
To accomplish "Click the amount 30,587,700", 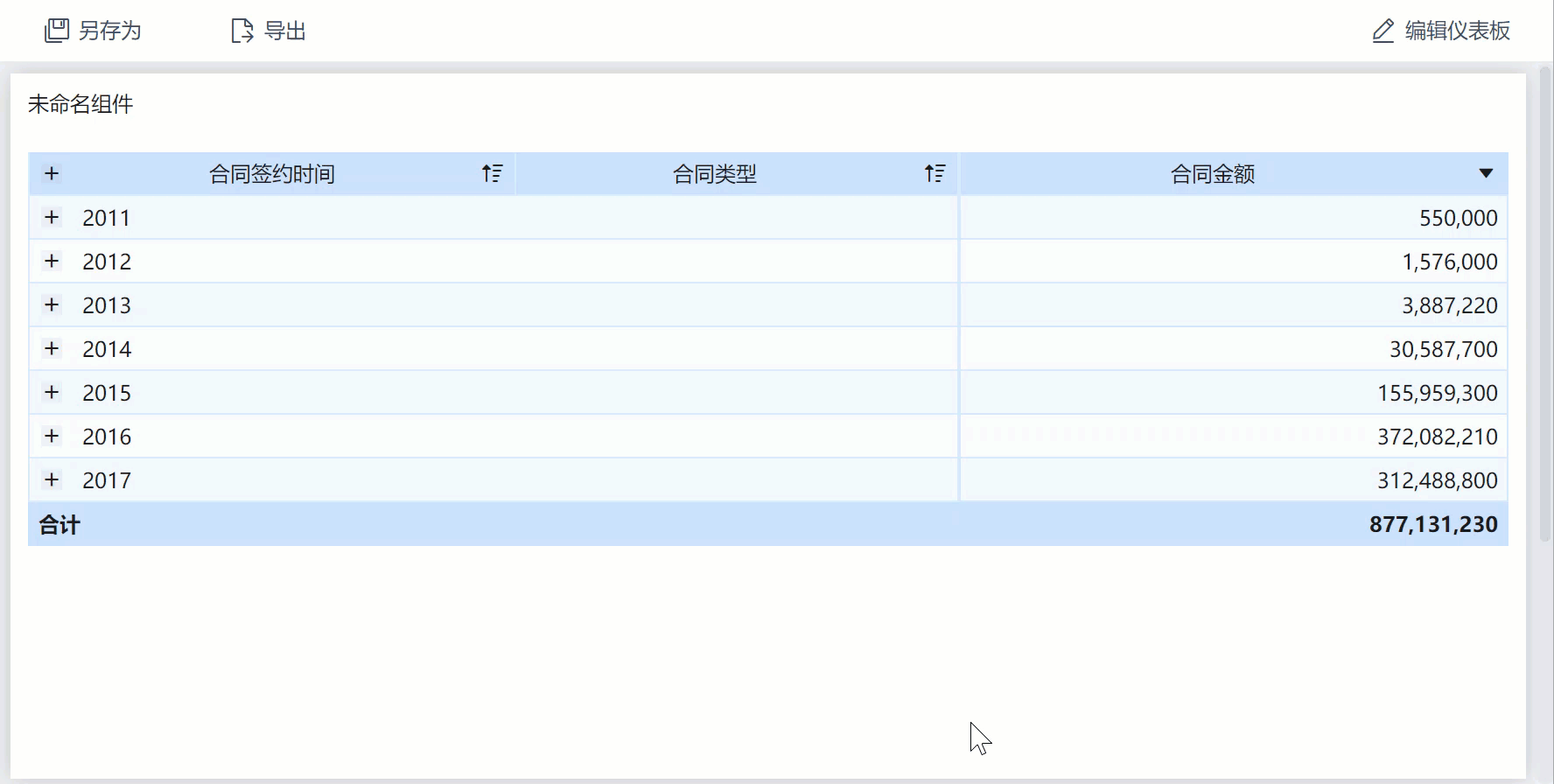I will tap(1444, 349).
